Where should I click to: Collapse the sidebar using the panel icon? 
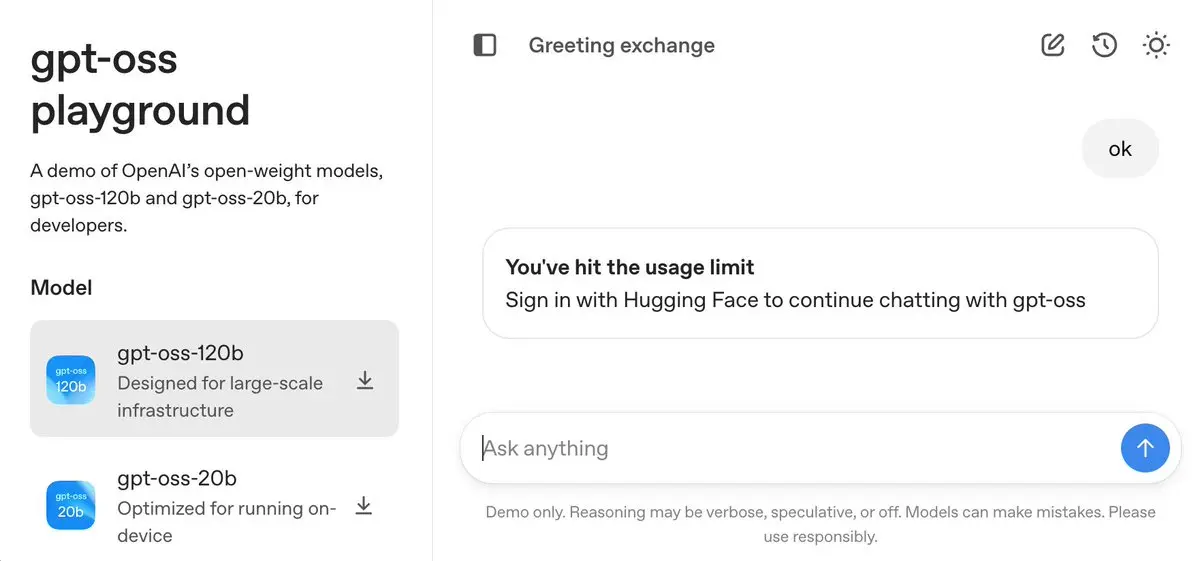click(485, 45)
